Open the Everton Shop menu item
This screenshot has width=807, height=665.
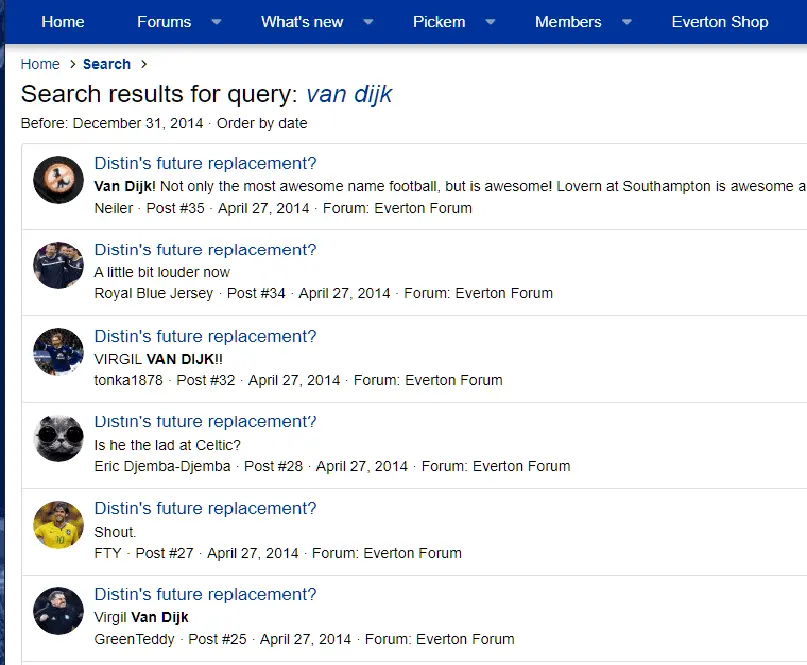[719, 22]
